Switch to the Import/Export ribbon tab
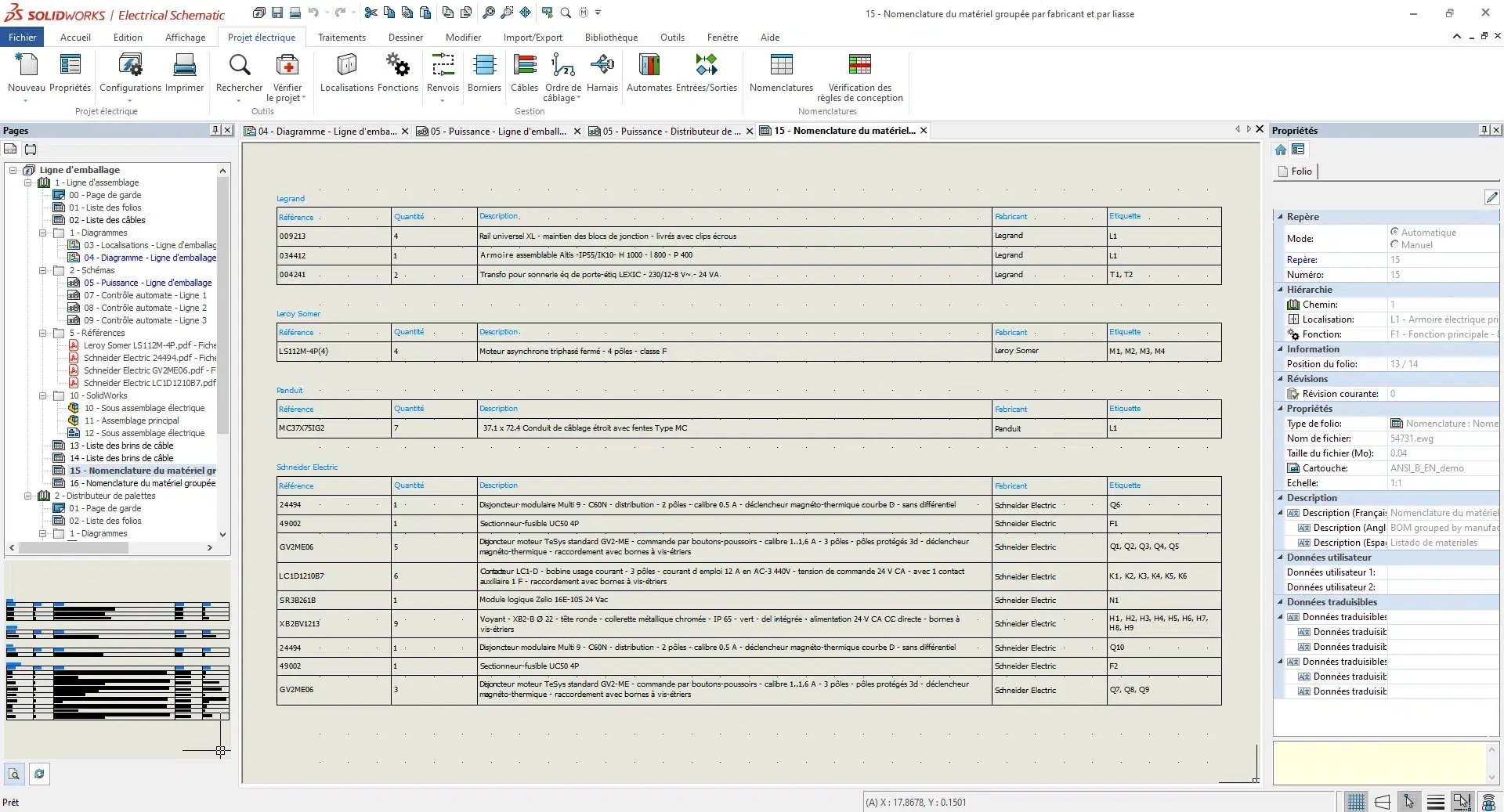Screen dimensions: 1504x812 [533, 37]
